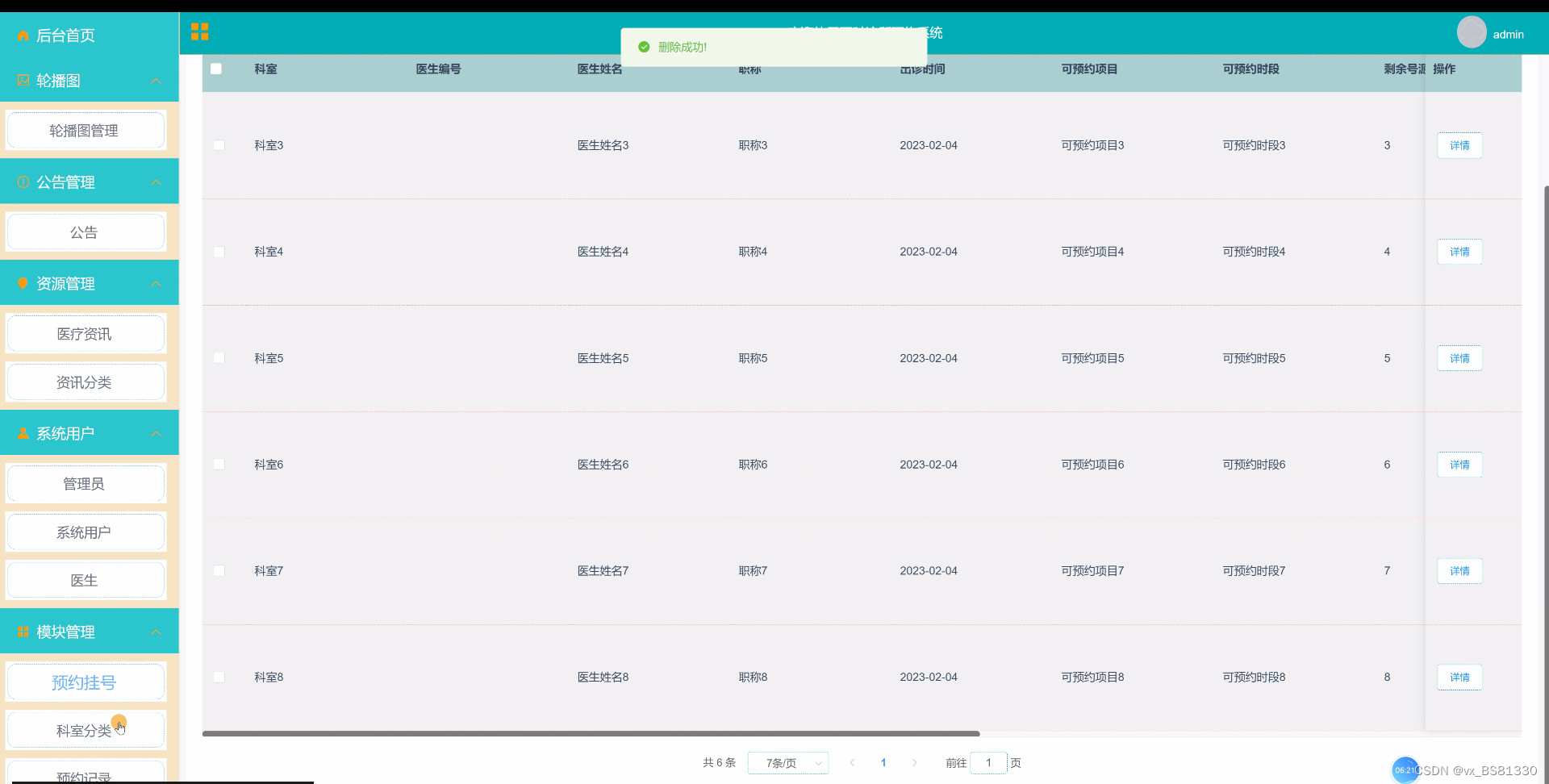Click the 共 6 条 total count text

click(719, 762)
